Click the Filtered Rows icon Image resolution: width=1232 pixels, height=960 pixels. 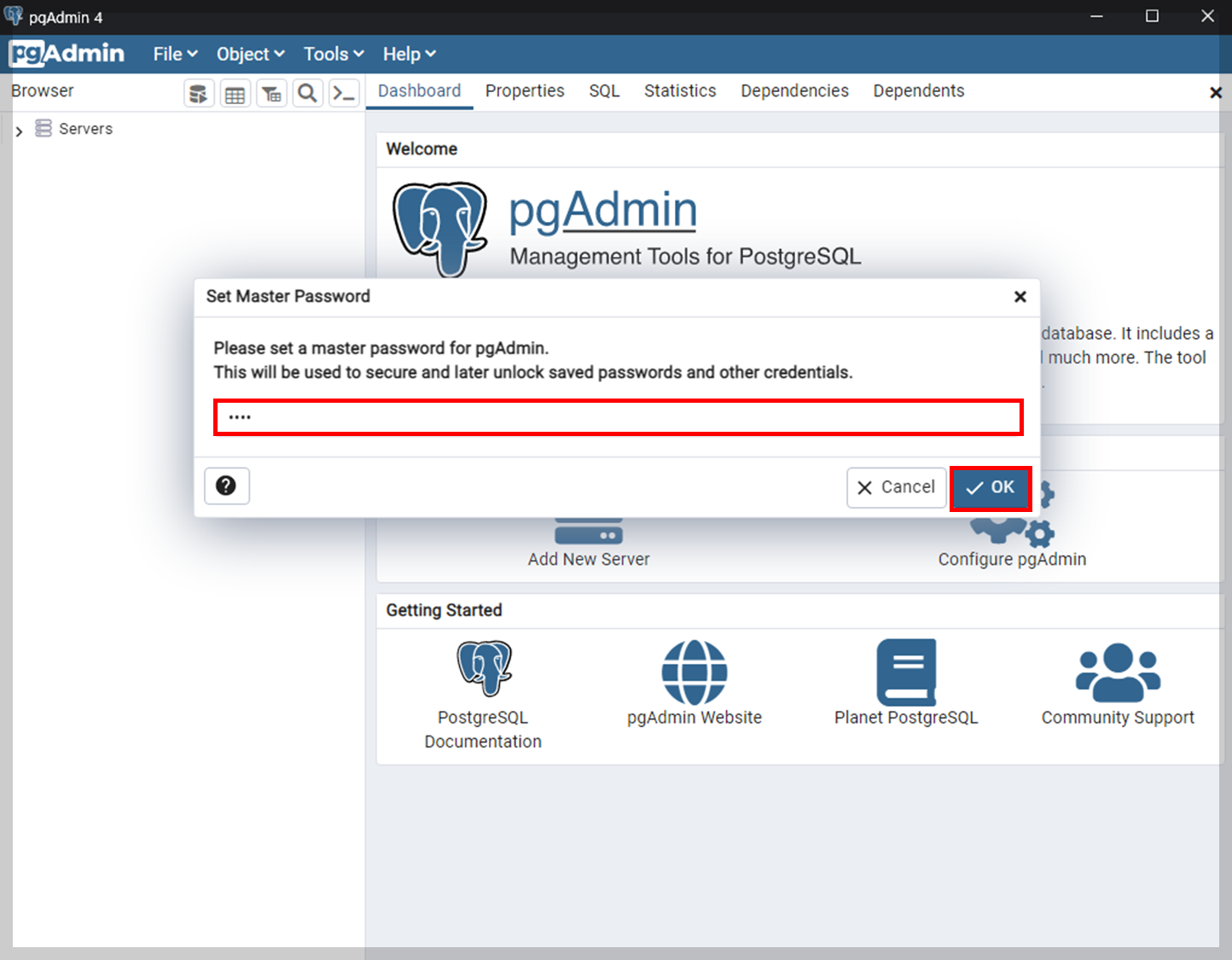(x=271, y=93)
